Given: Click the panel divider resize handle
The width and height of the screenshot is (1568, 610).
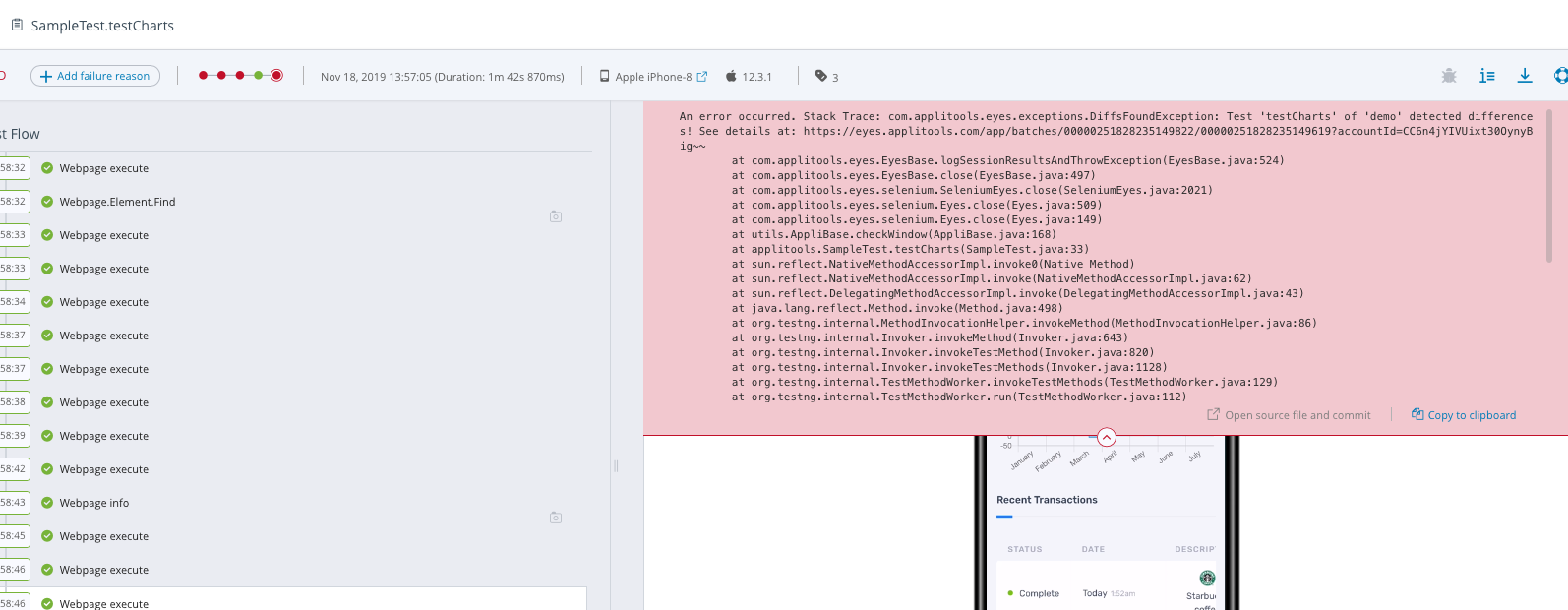Looking at the screenshot, I should pyautogui.click(x=616, y=466).
